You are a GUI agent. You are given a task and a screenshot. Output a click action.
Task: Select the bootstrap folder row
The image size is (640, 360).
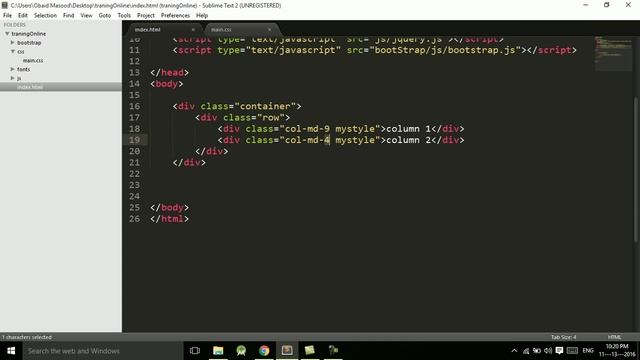pos(61,42)
